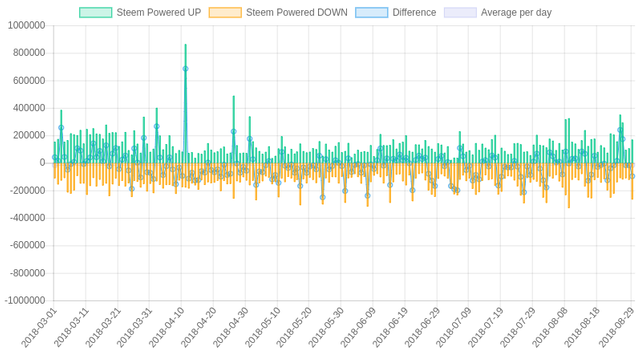Screen dimensions: 640x361
Task: Click y-axis label -400000
Action: [x=27, y=218]
